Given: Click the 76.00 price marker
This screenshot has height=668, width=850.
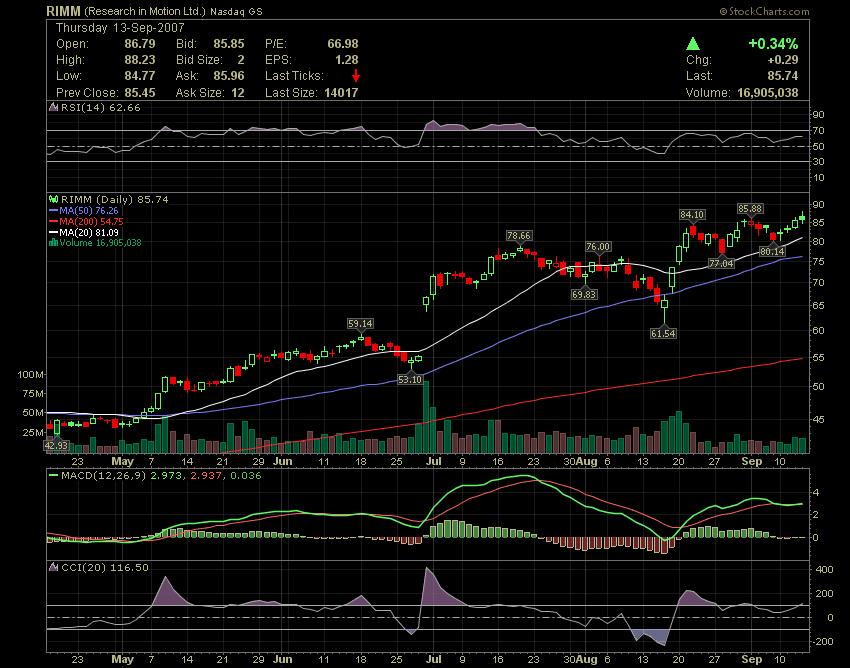Looking at the screenshot, I should [598, 247].
